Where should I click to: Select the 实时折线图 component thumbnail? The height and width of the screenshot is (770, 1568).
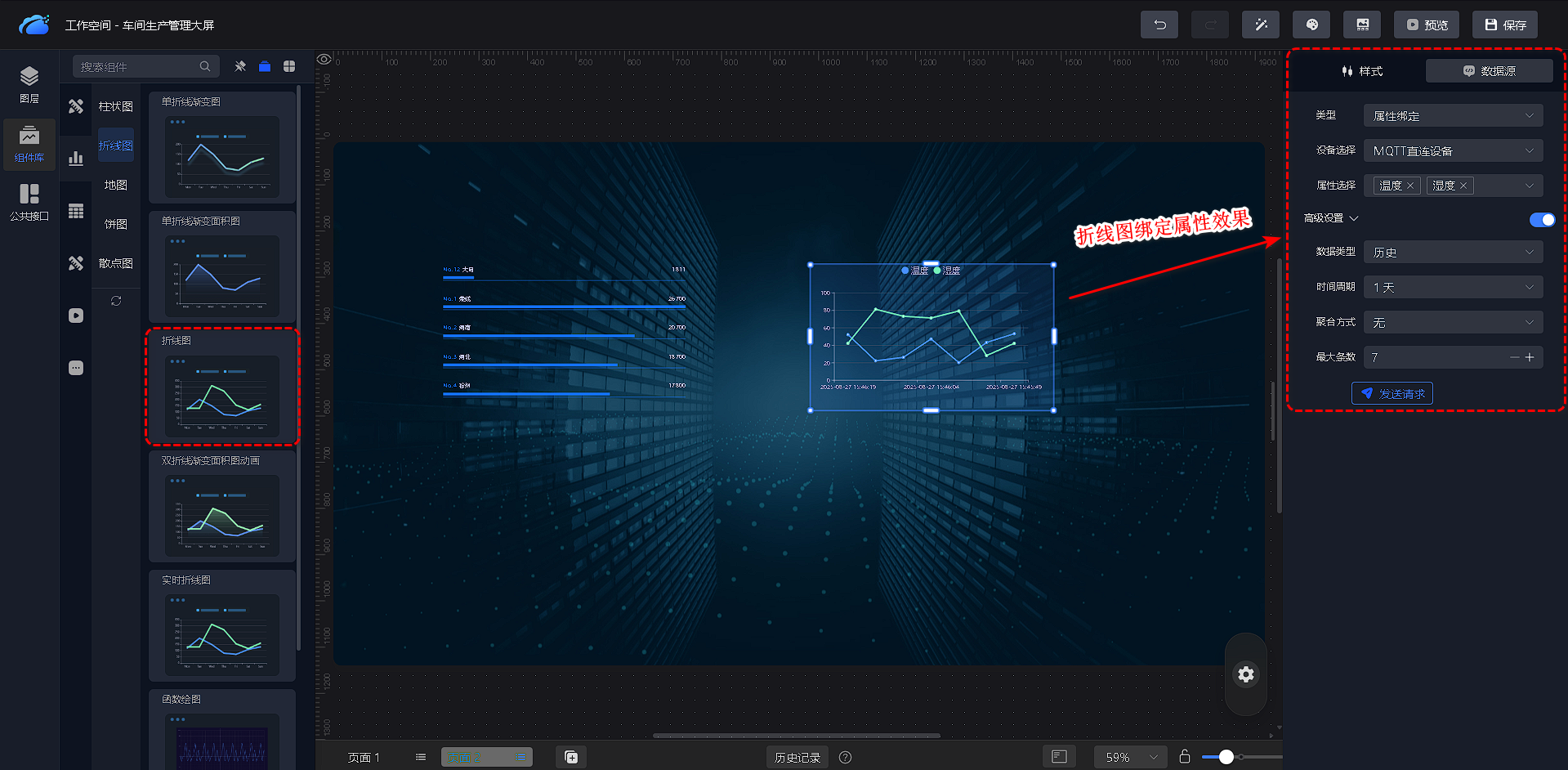(x=222, y=634)
